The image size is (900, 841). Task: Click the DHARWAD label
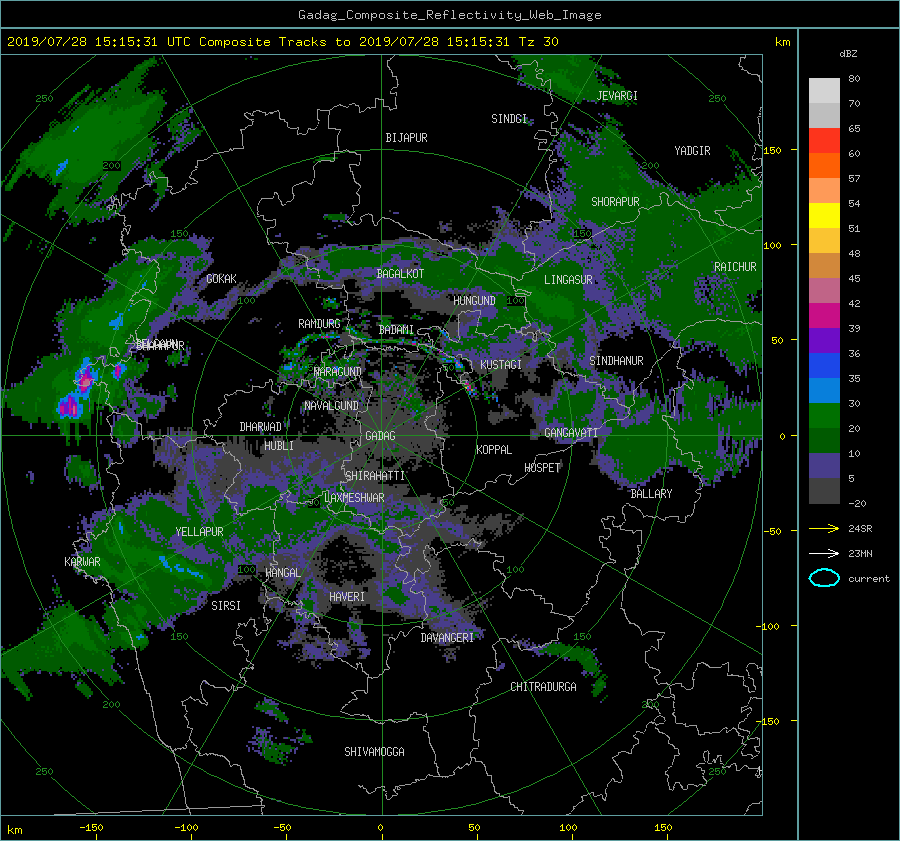(x=261, y=427)
